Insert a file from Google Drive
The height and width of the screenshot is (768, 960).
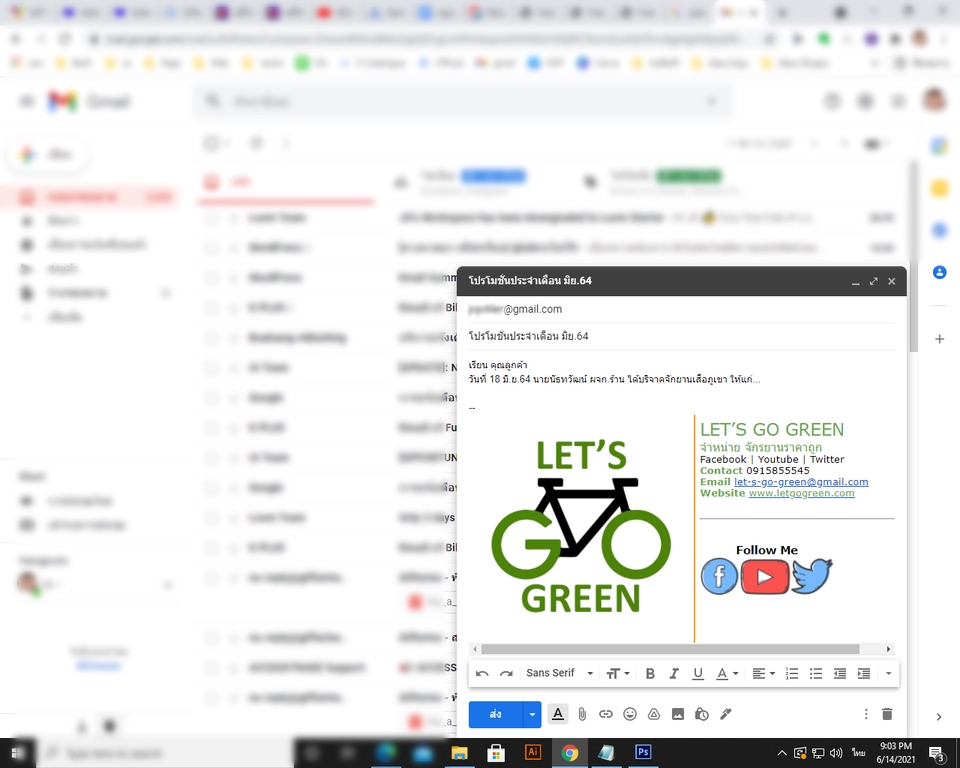point(654,714)
